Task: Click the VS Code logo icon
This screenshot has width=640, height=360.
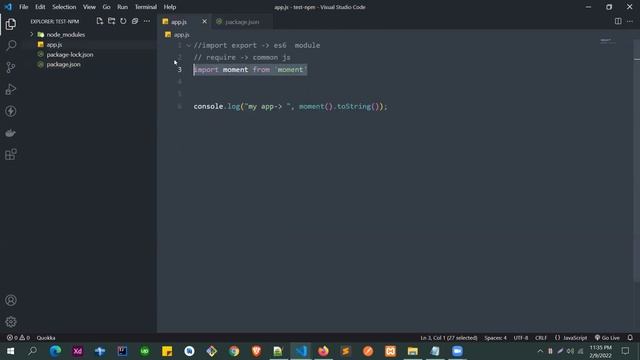Action: (x=8, y=7)
